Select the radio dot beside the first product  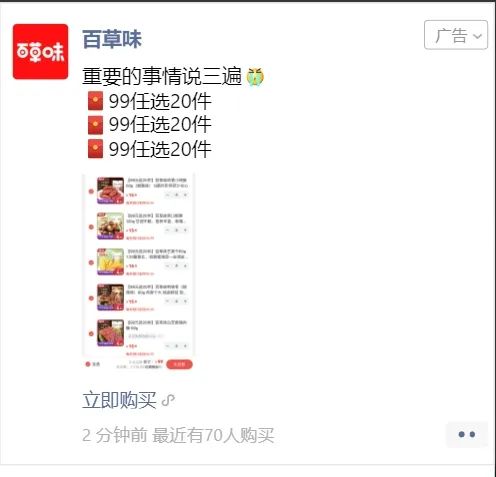(91, 191)
